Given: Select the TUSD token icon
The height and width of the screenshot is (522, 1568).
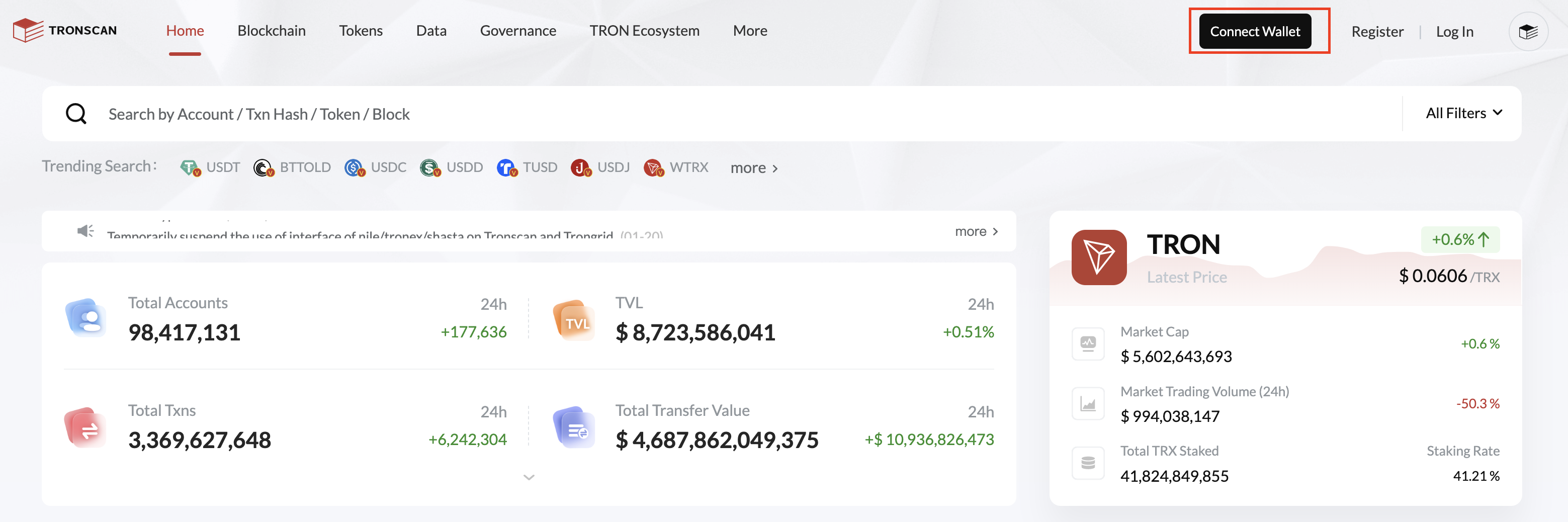Looking at the screenshot, I should [506, 167].
